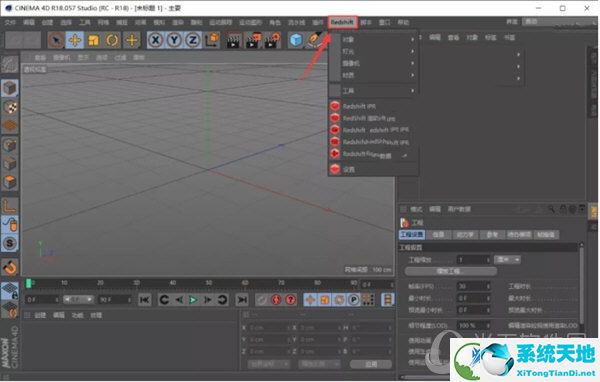
Task: Open the Redshift menu in menu bar
Action: pos(342,22)
